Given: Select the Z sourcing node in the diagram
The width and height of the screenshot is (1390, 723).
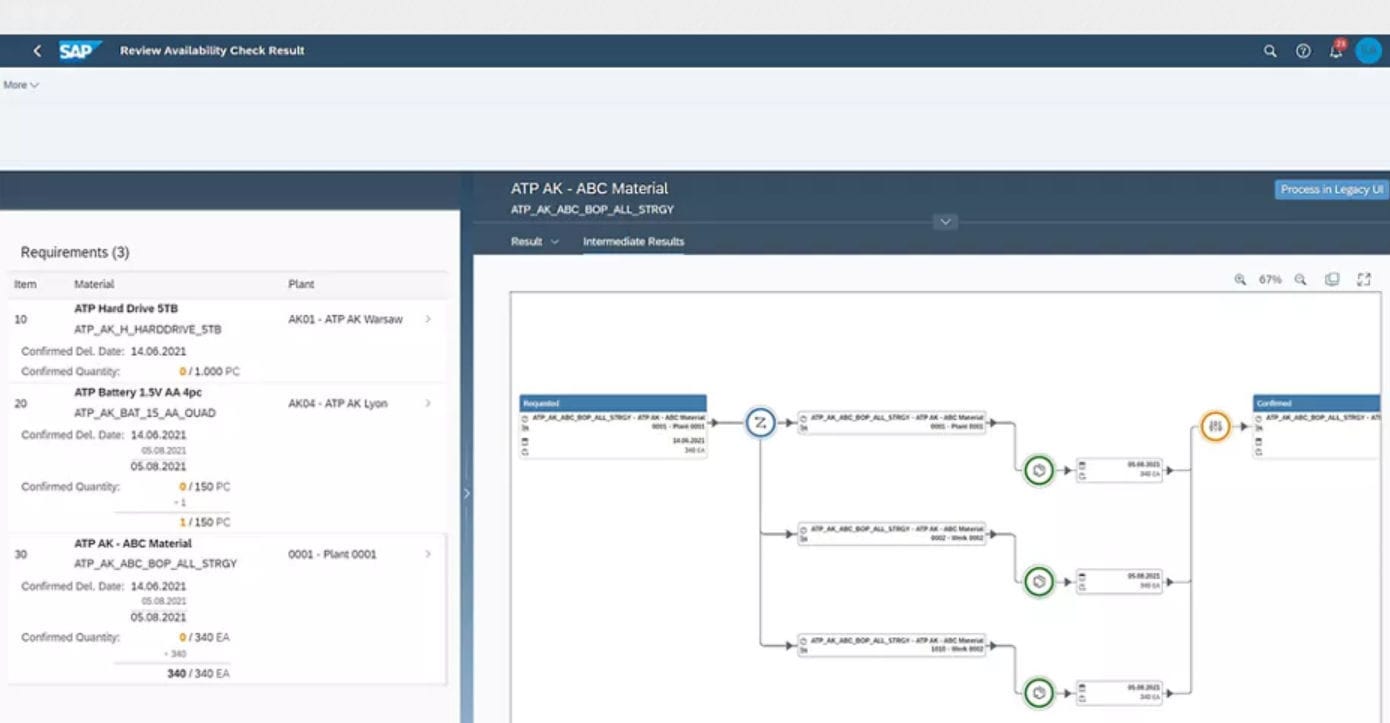Looking at the screenshot, I should coord(760,423).
